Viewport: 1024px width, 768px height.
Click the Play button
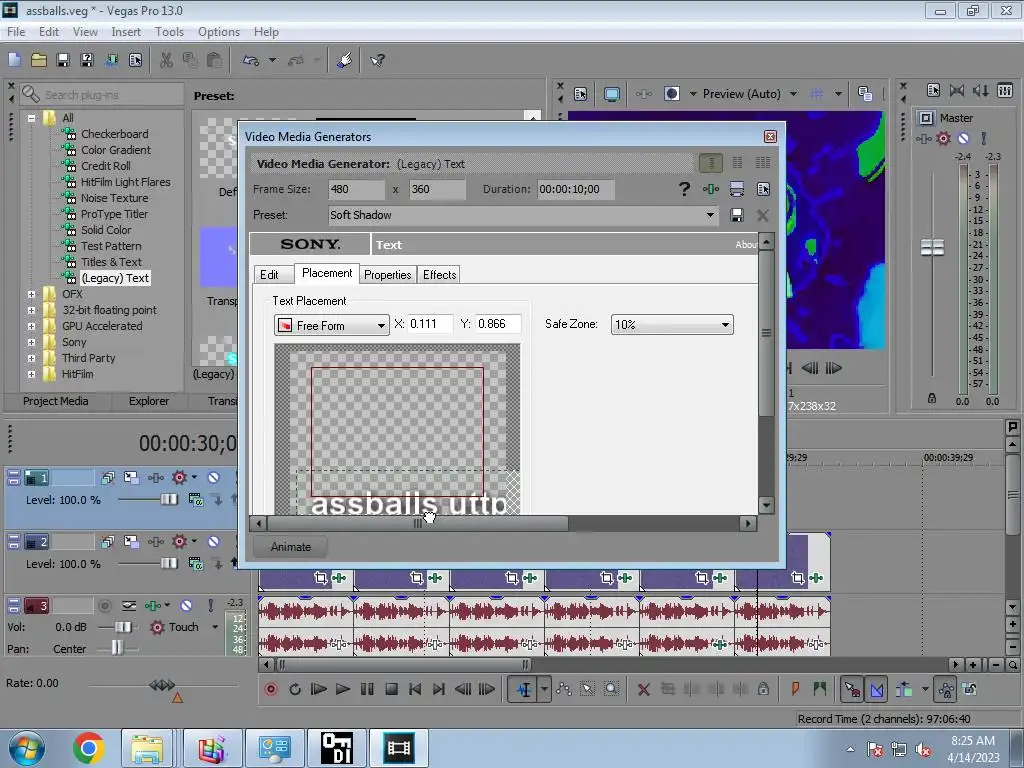click(342, 690)
